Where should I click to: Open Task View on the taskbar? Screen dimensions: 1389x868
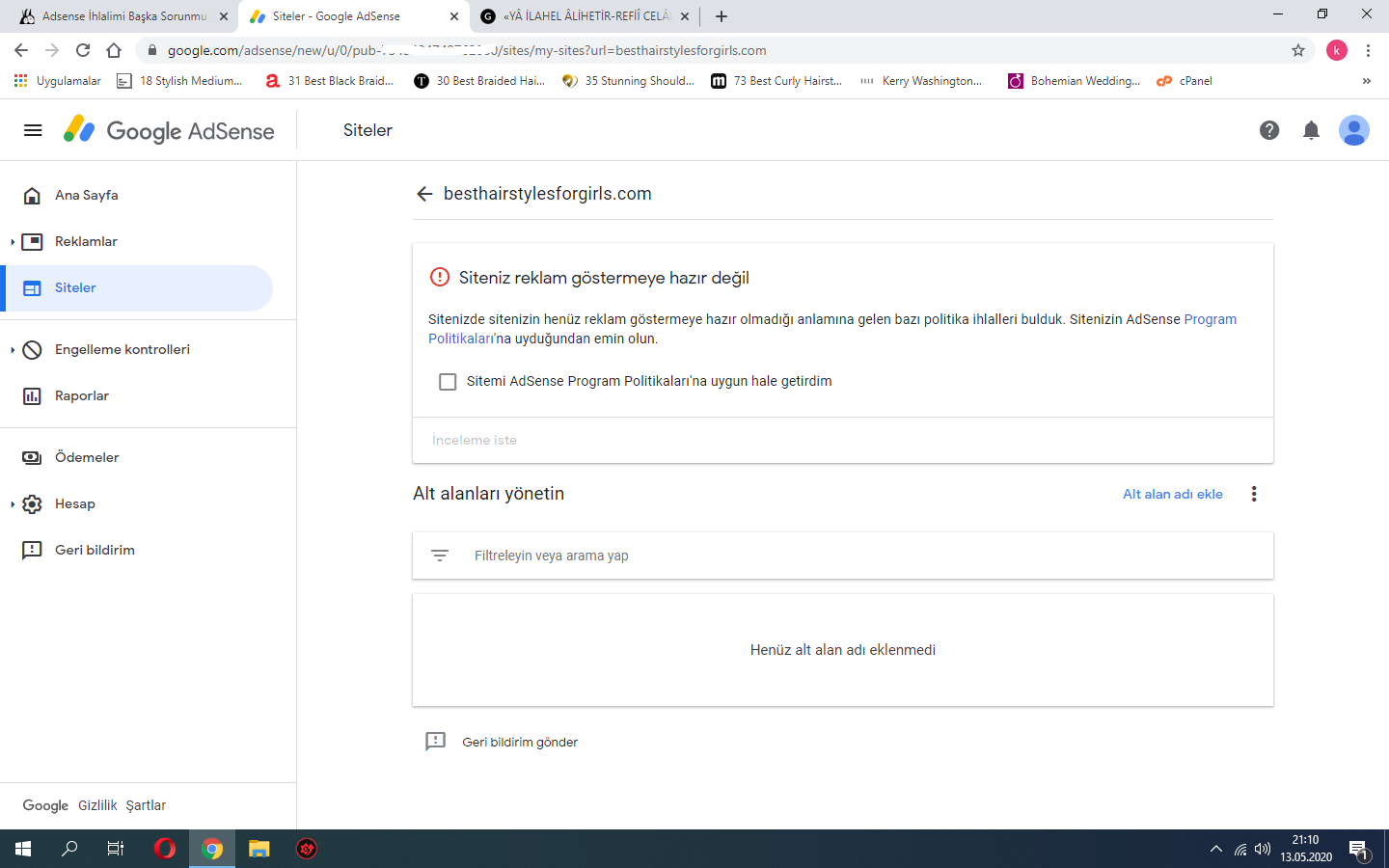point(116,849)
